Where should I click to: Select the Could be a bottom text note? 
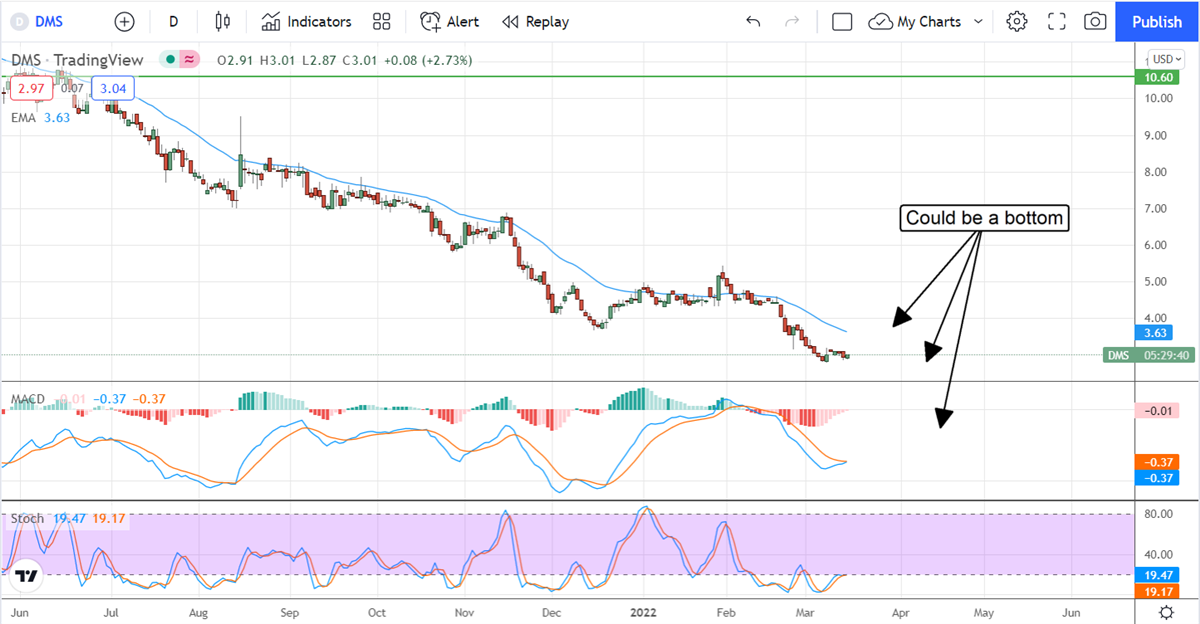tap(983, 219)
